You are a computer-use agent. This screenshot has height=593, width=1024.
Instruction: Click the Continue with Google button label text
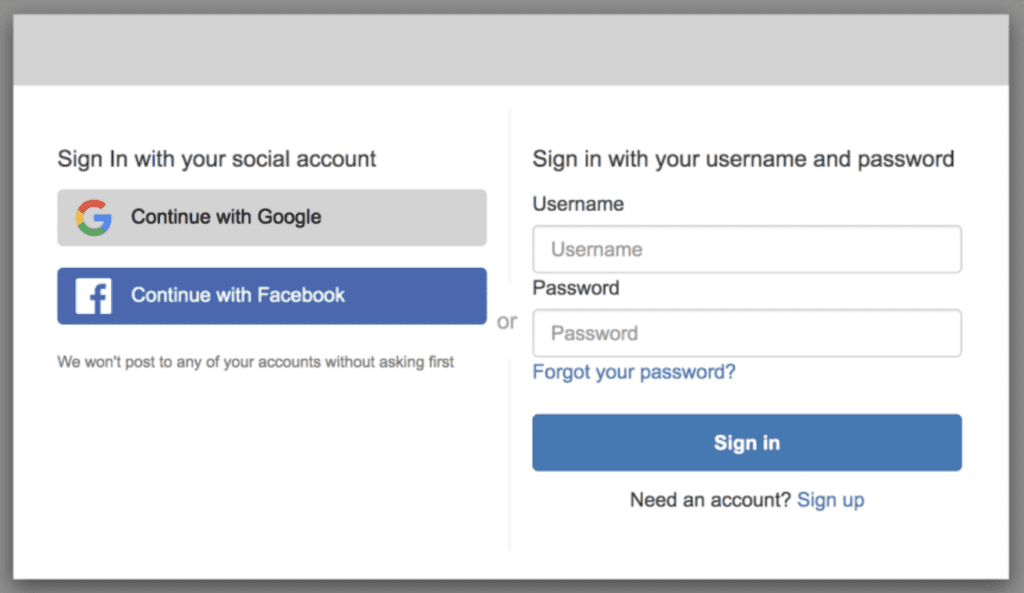click(226, 216)
